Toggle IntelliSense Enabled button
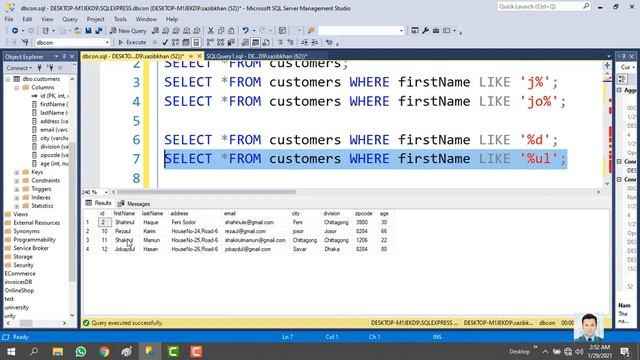 [196, 42]
